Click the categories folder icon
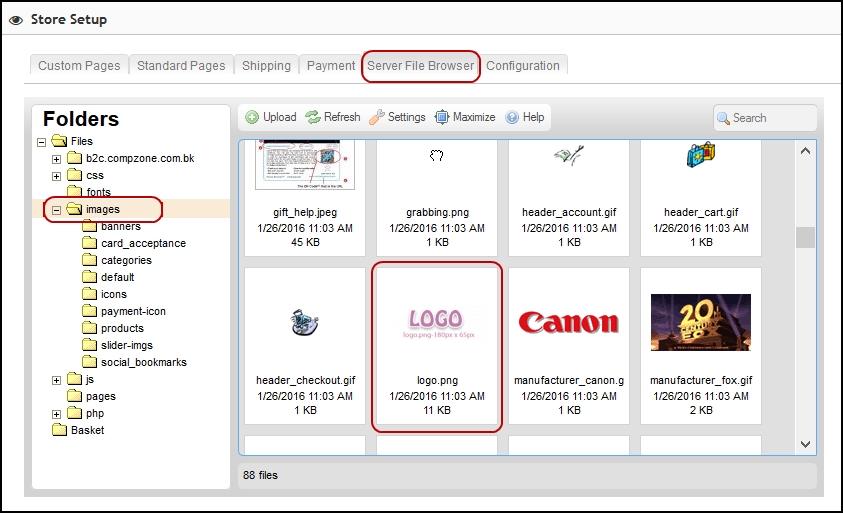This screenshot has width=843, height=513. point(89,260)
